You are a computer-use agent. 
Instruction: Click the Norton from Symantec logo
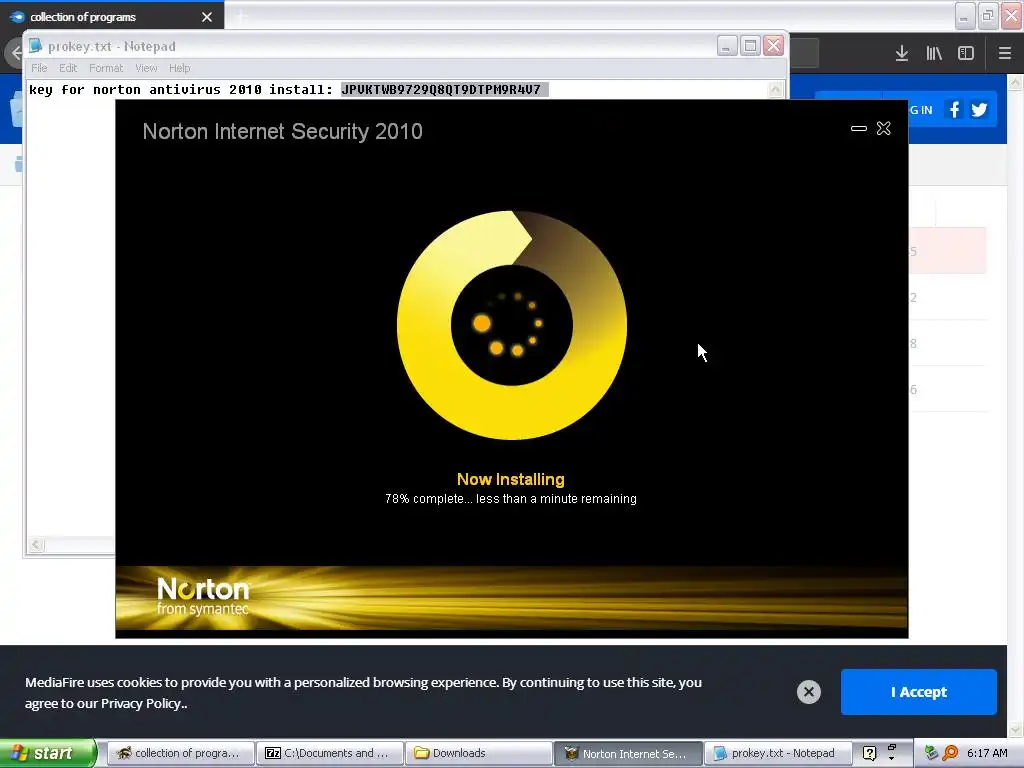[x=202, y=596]
